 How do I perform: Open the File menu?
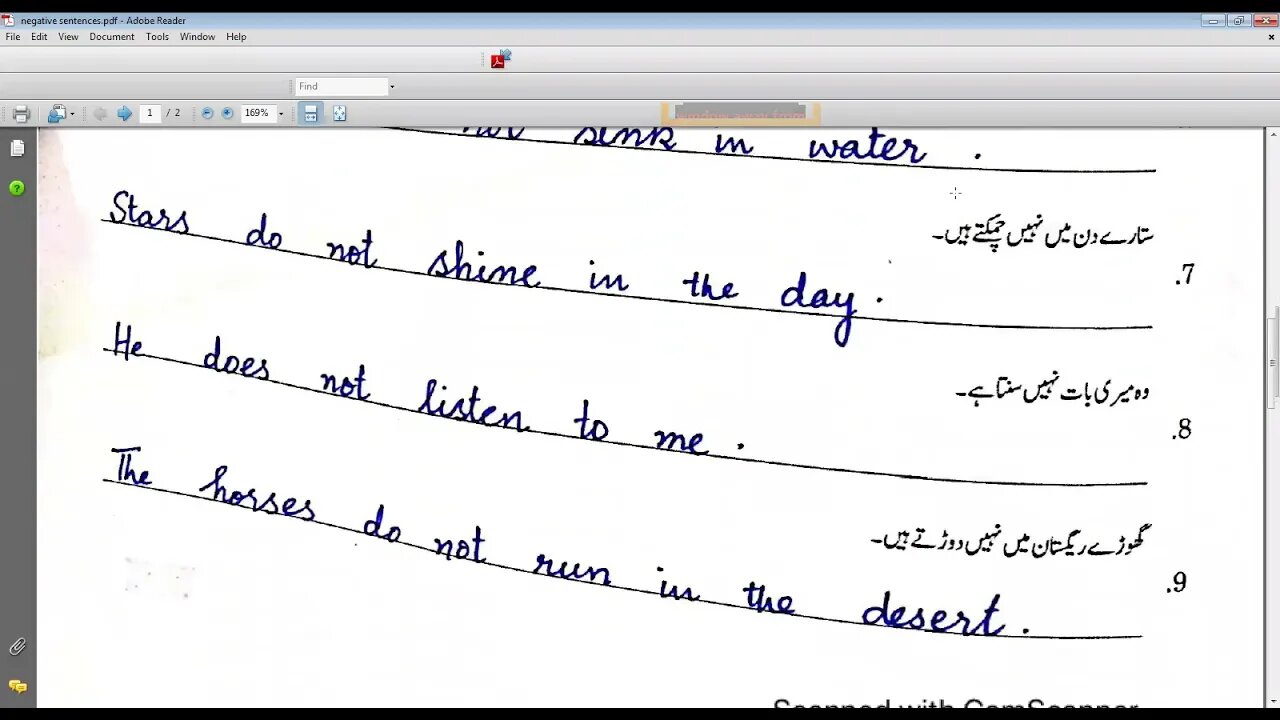pyautogui.click(x=13, y=37)
